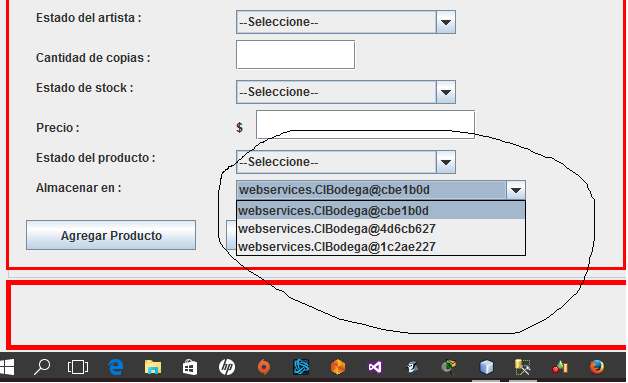Image resolution: width=628 pixels, height=383 pixels.
Task: Open the orange hexagon app on the taskbar
Action: 338,367
